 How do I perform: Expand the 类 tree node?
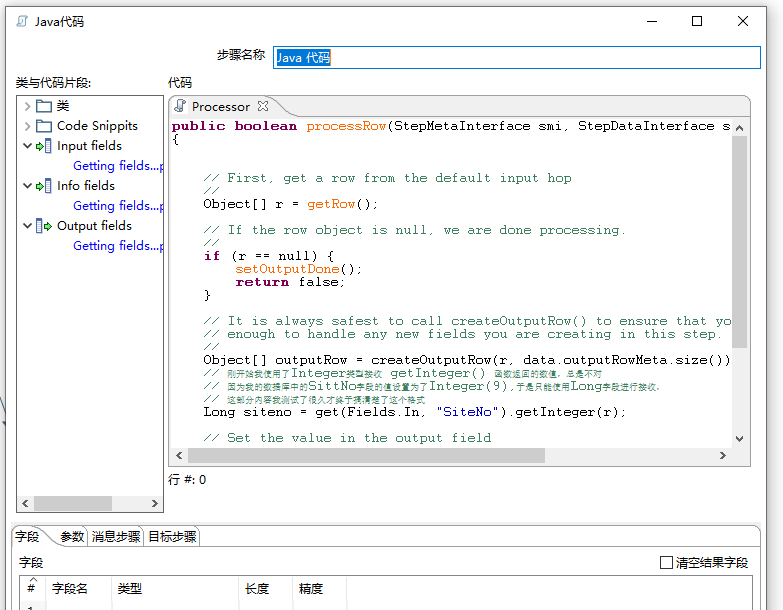point(27,106)
